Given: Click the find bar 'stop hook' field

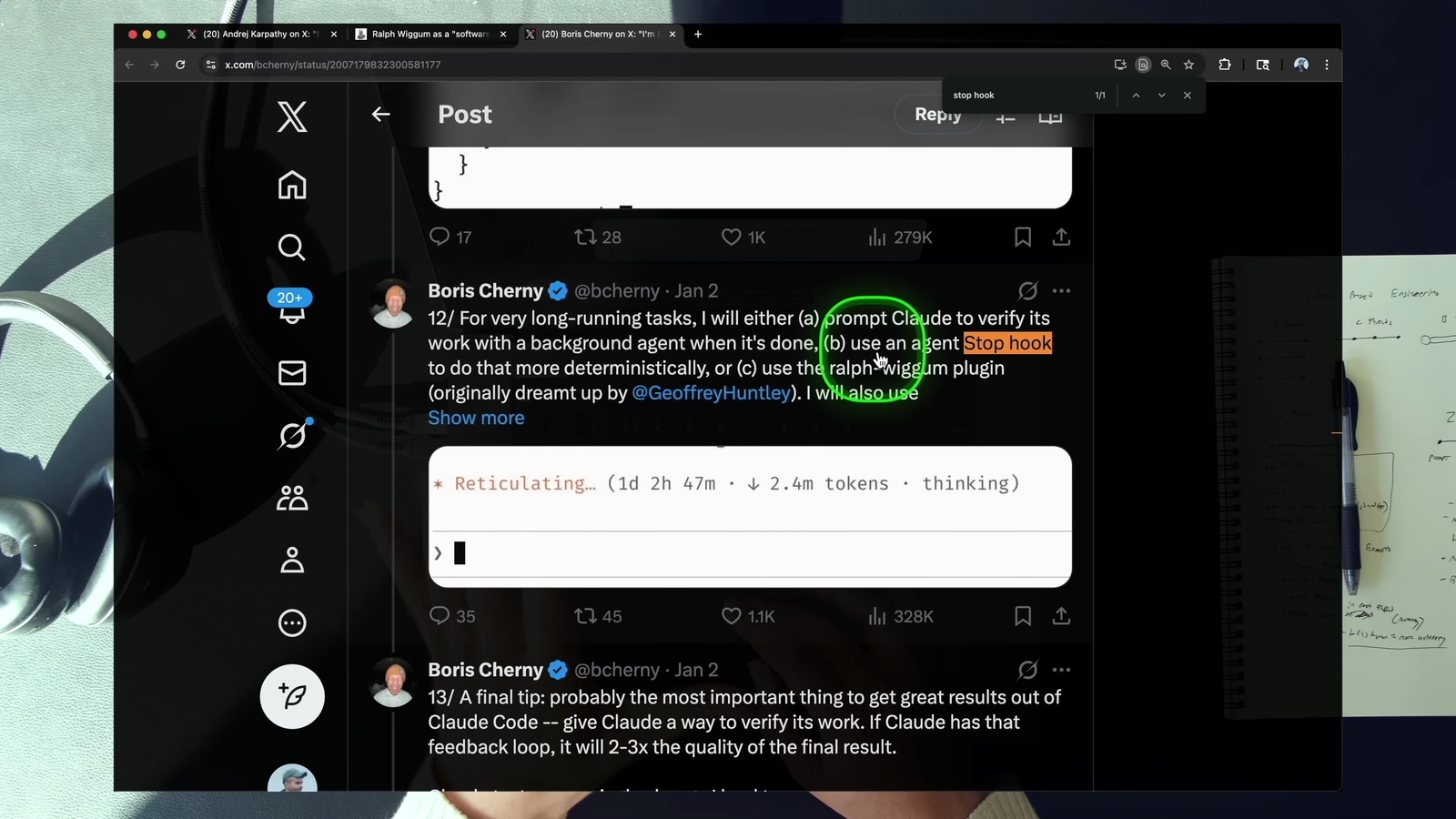Looking at the screenshot, I should coord(1015,96).
